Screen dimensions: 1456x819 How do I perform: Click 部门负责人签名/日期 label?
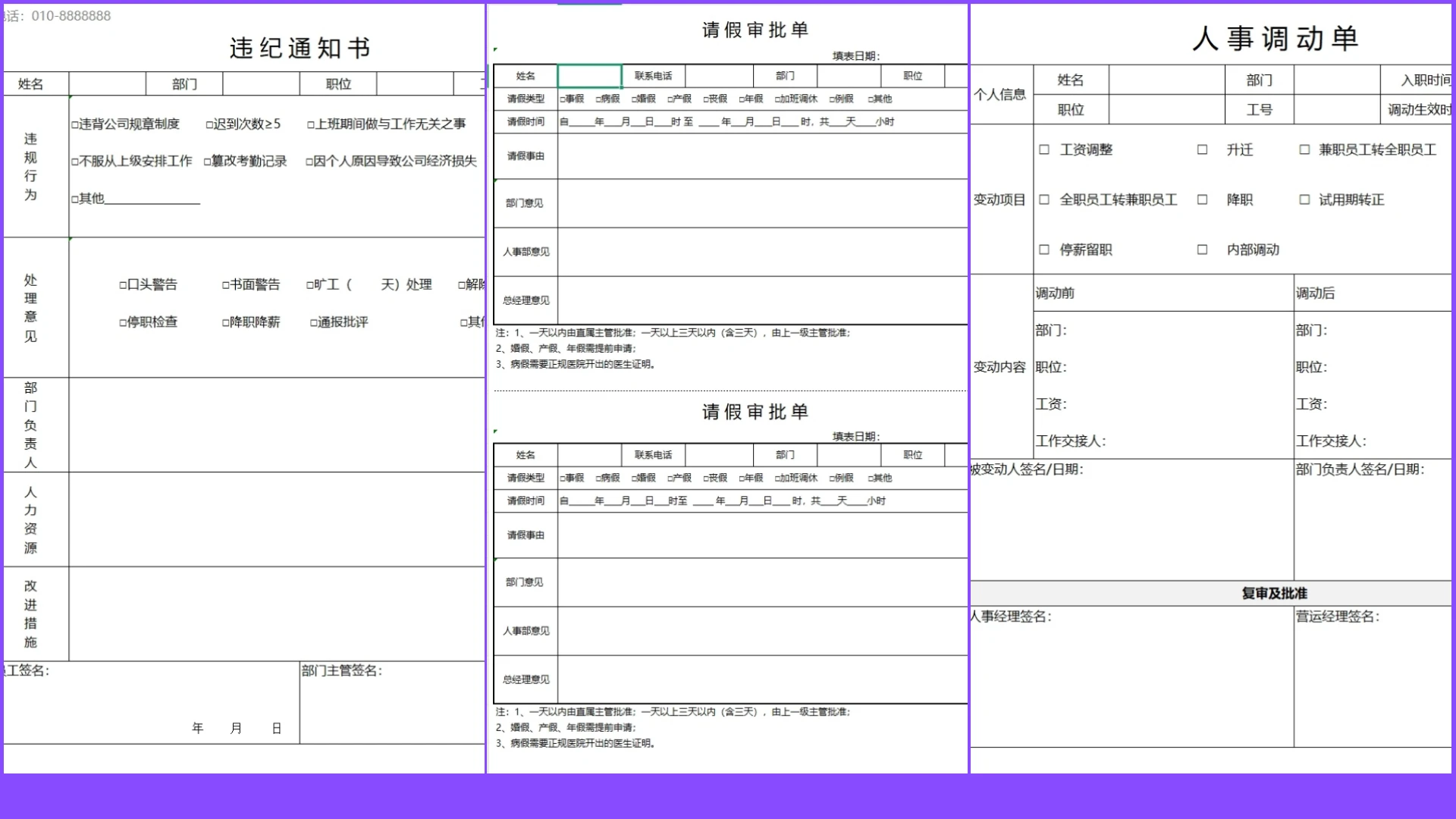pyautogui.click(x=1360, y=469)
